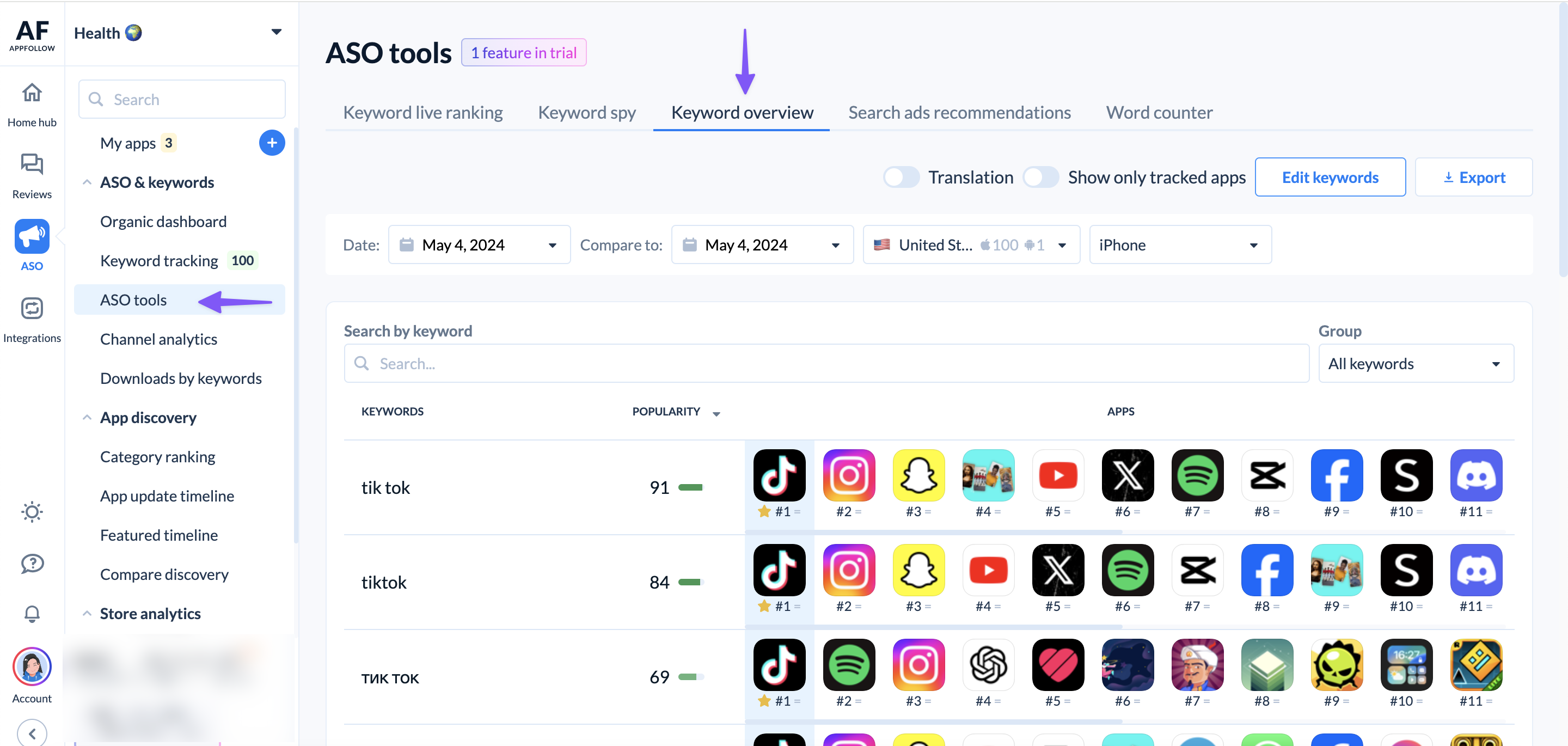This screenshot has width=1568, height=746.
Task: Collapse the Store analytics section
Action: 87,614
